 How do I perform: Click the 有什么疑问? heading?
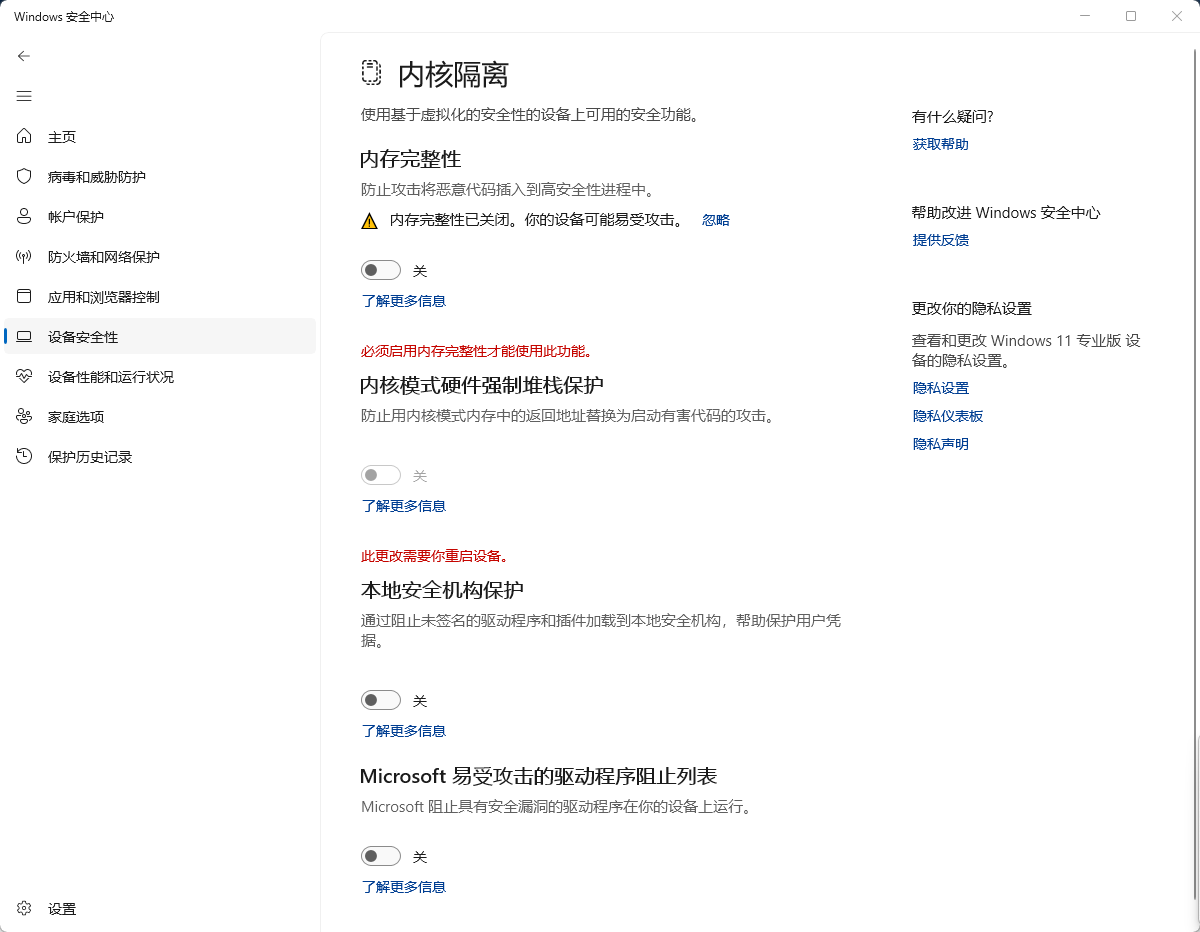[953, 117]
